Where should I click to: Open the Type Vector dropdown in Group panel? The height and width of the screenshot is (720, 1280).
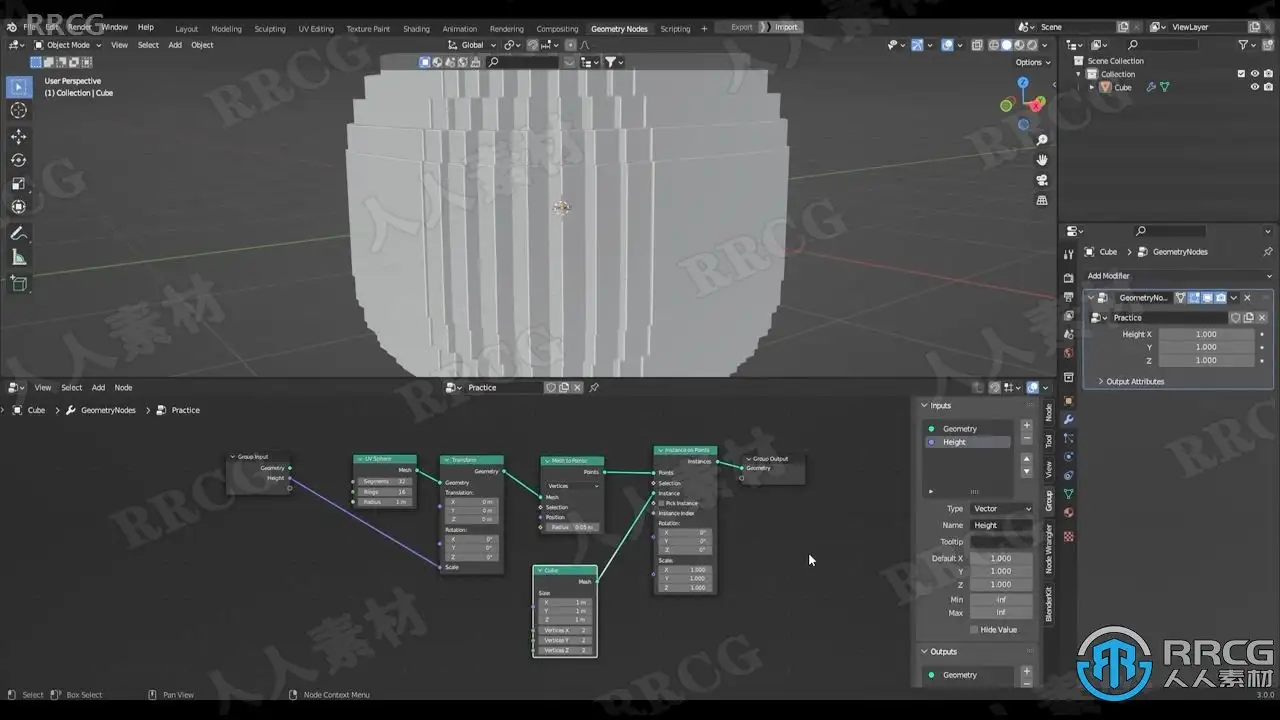[1000, 509]
